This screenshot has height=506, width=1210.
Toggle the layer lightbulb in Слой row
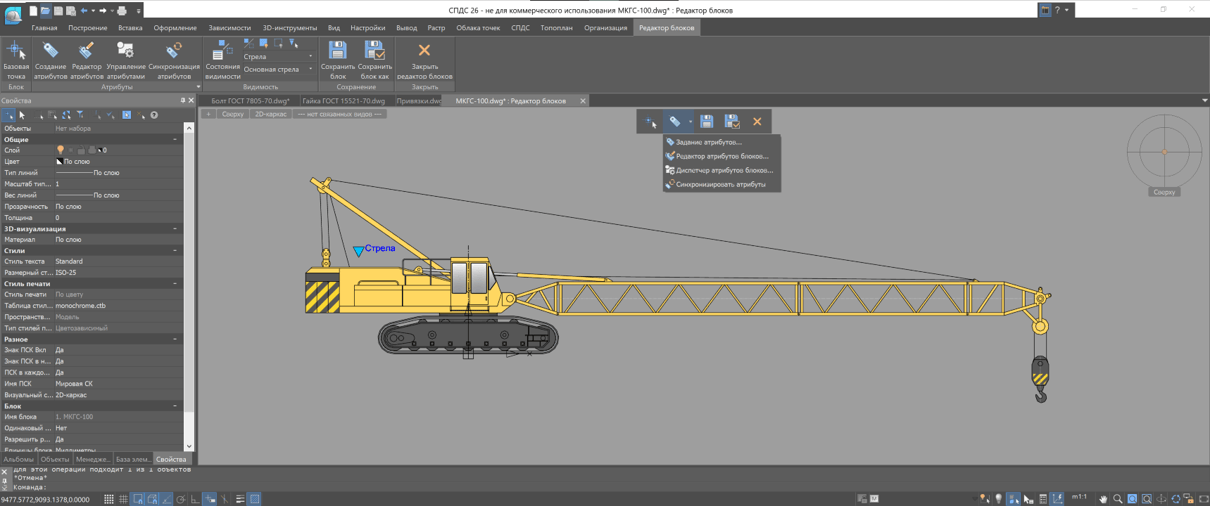click(60, 150)
